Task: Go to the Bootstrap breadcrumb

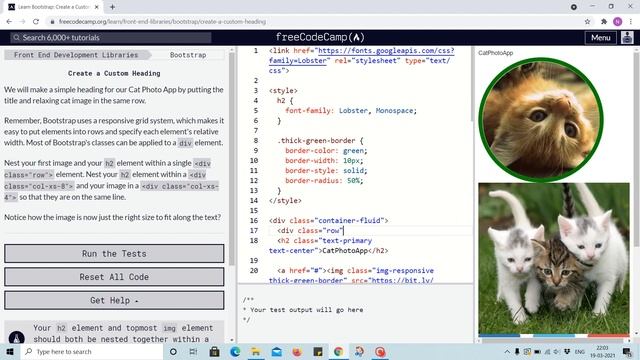Action: [188, 55]
